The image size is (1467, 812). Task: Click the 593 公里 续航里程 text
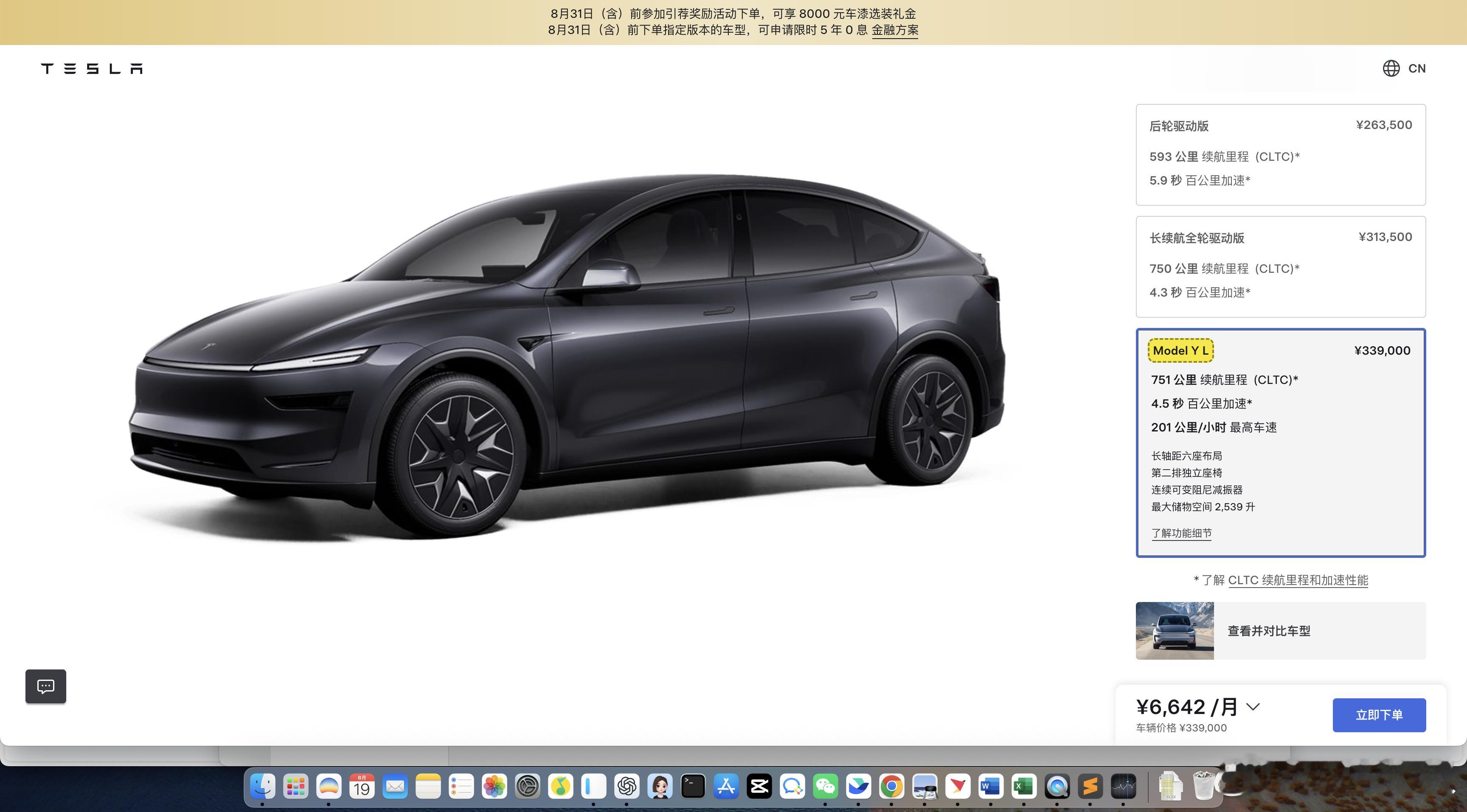tap(1224, 157)
